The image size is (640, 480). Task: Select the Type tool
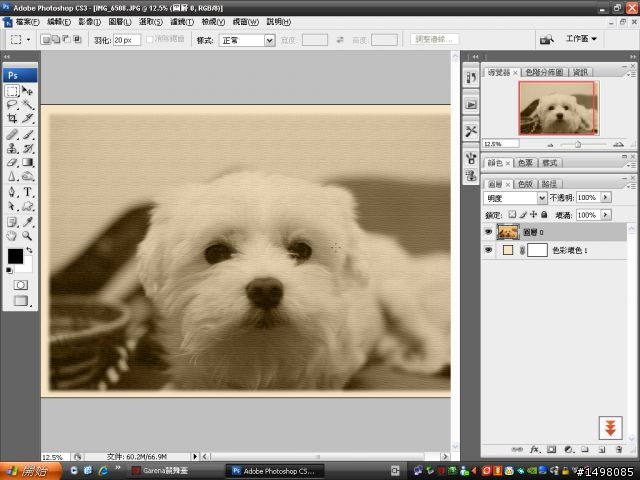click(27, 192)
